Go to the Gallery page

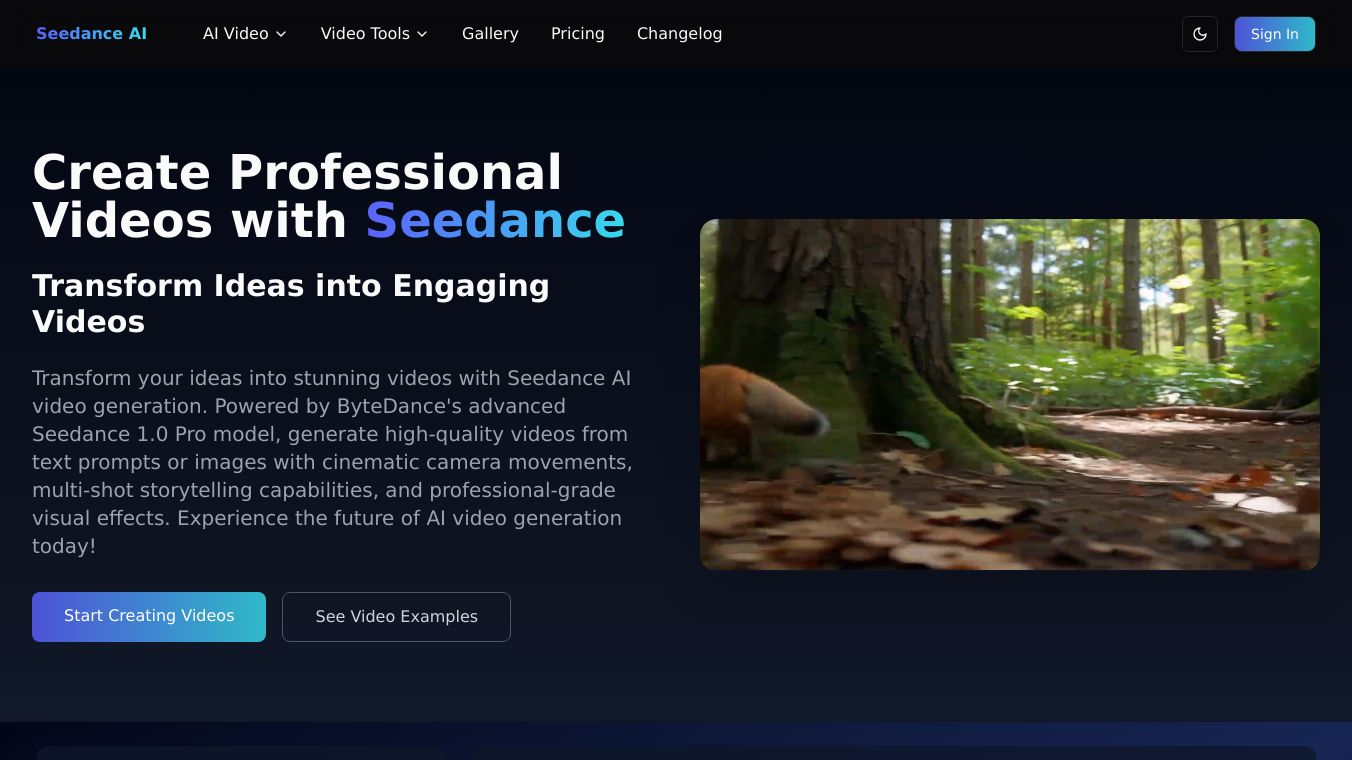[x=490, y=34]
